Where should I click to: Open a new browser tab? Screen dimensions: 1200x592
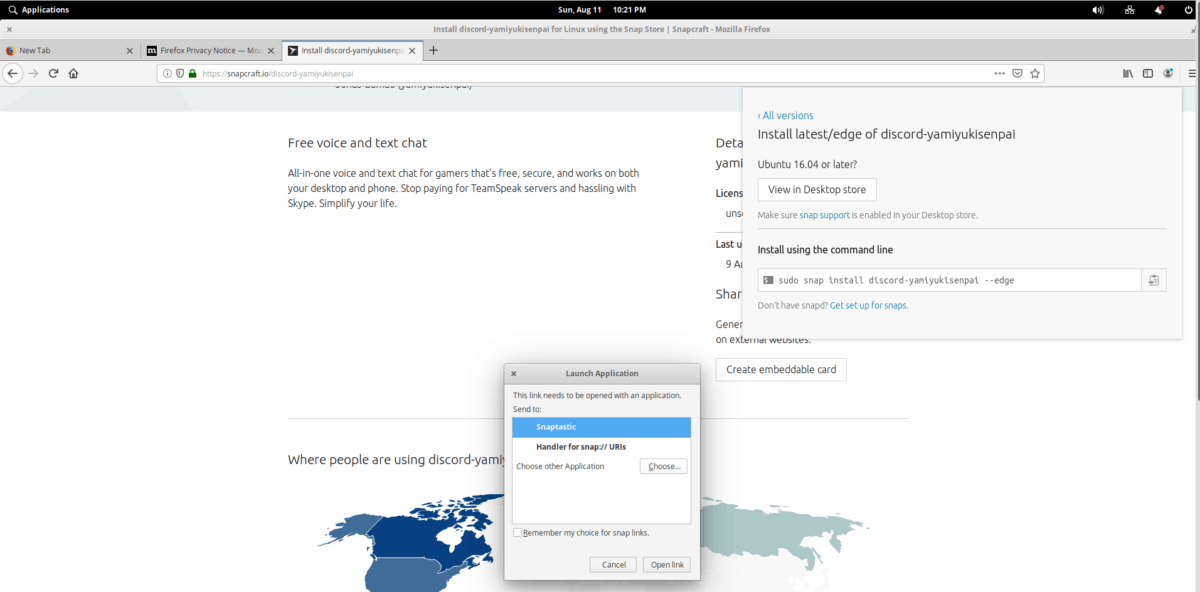pyautogui.click(x=433, y=50)
